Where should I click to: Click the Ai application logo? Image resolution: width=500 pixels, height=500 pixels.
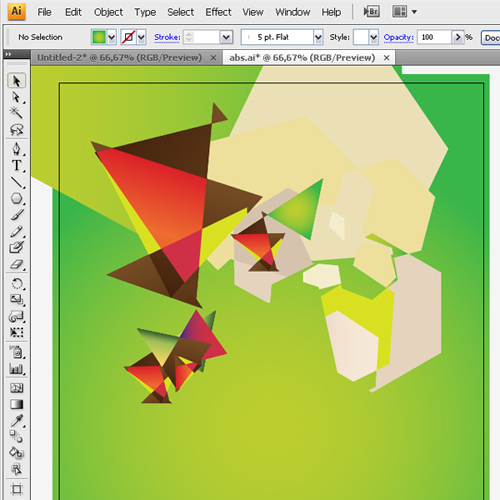point(16,11)
